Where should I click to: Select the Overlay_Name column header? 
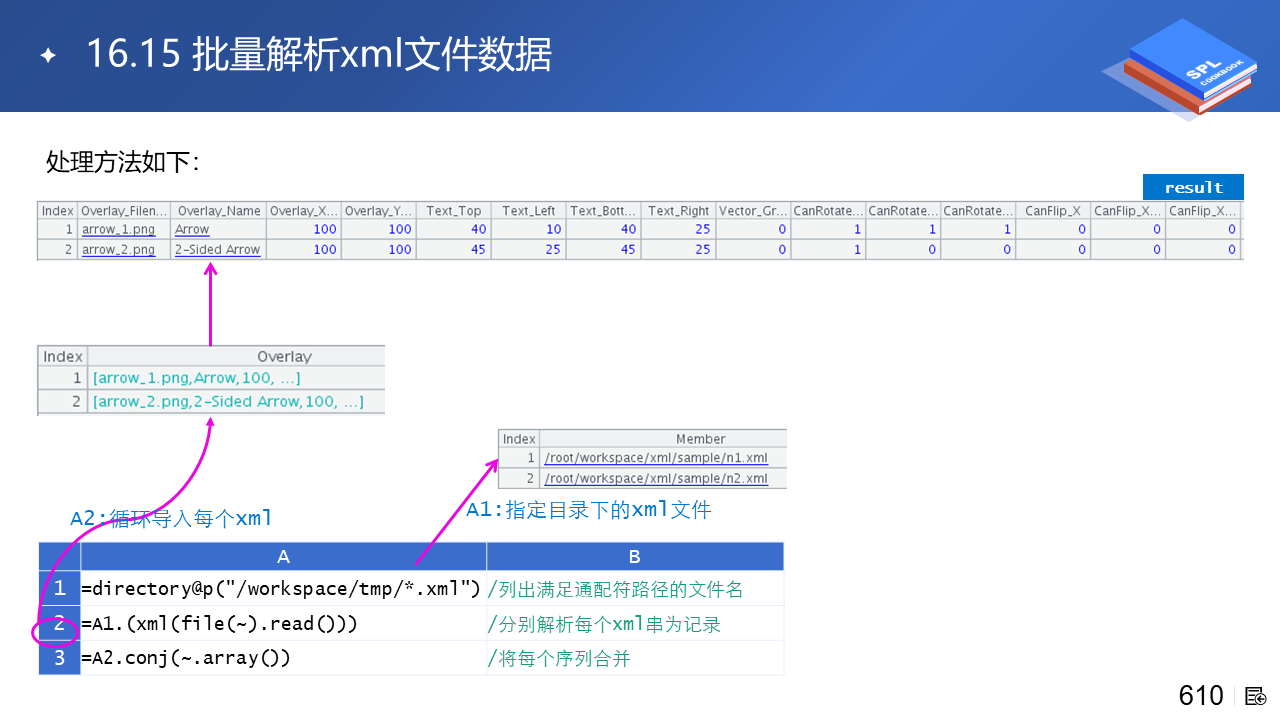(x=218, y=211)
